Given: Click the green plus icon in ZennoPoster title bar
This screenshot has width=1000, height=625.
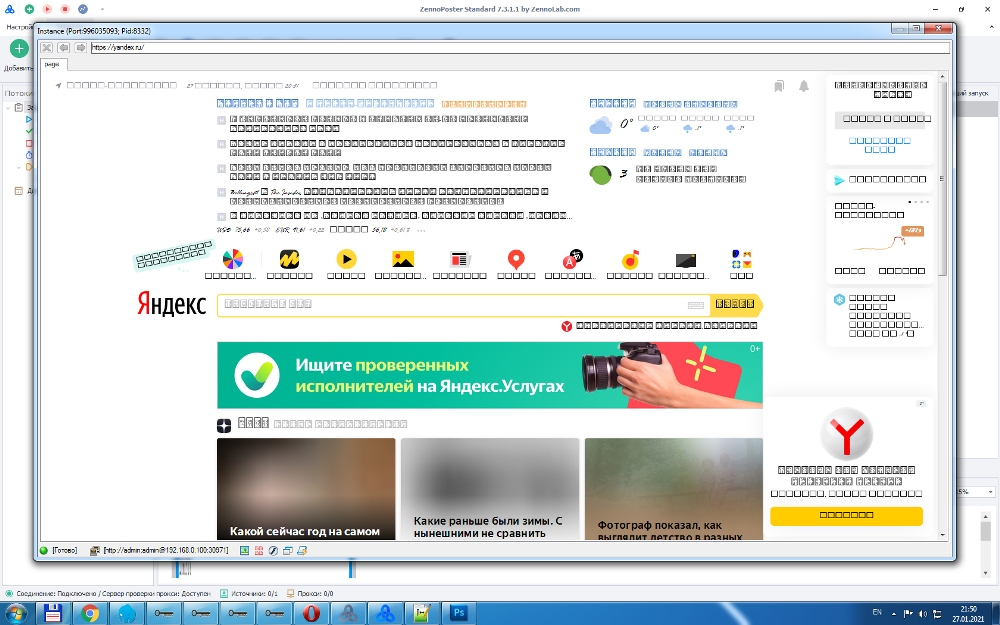Looking at the screenshot, I should tap(29, 9).
